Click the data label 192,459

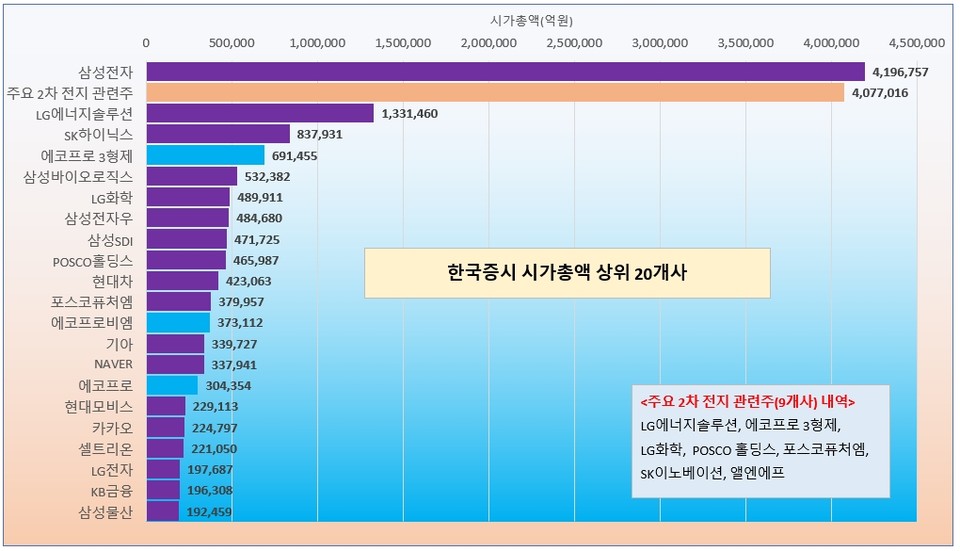[209, 512]
